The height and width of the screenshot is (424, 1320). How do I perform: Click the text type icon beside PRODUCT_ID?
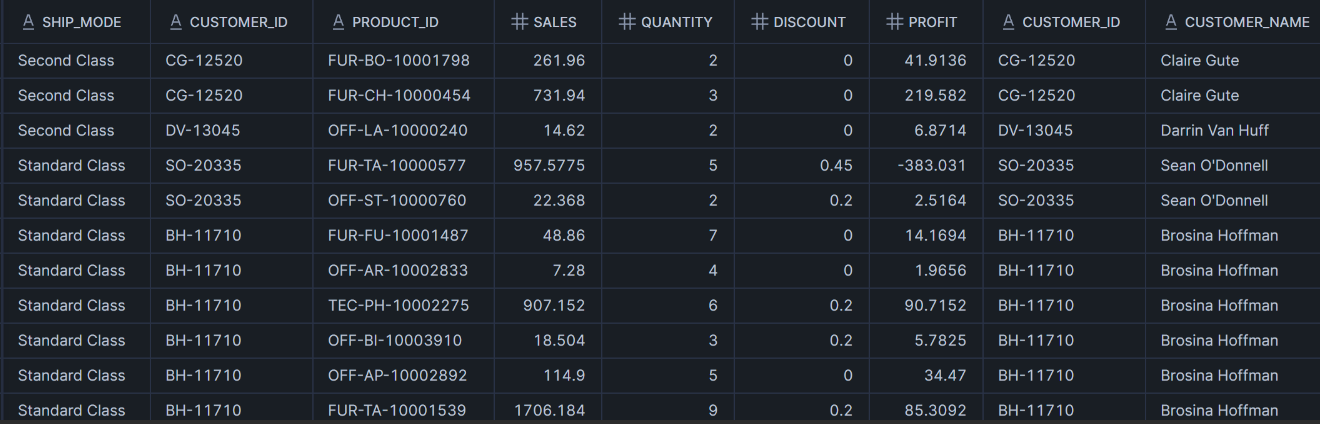tap(338, 22)
